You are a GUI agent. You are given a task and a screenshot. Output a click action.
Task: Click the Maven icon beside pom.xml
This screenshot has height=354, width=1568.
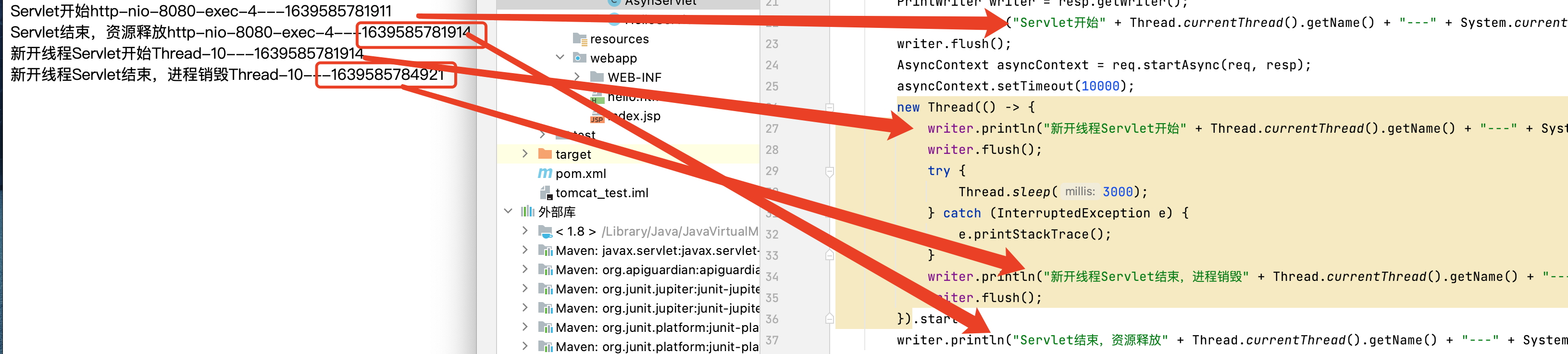(545, 174)
